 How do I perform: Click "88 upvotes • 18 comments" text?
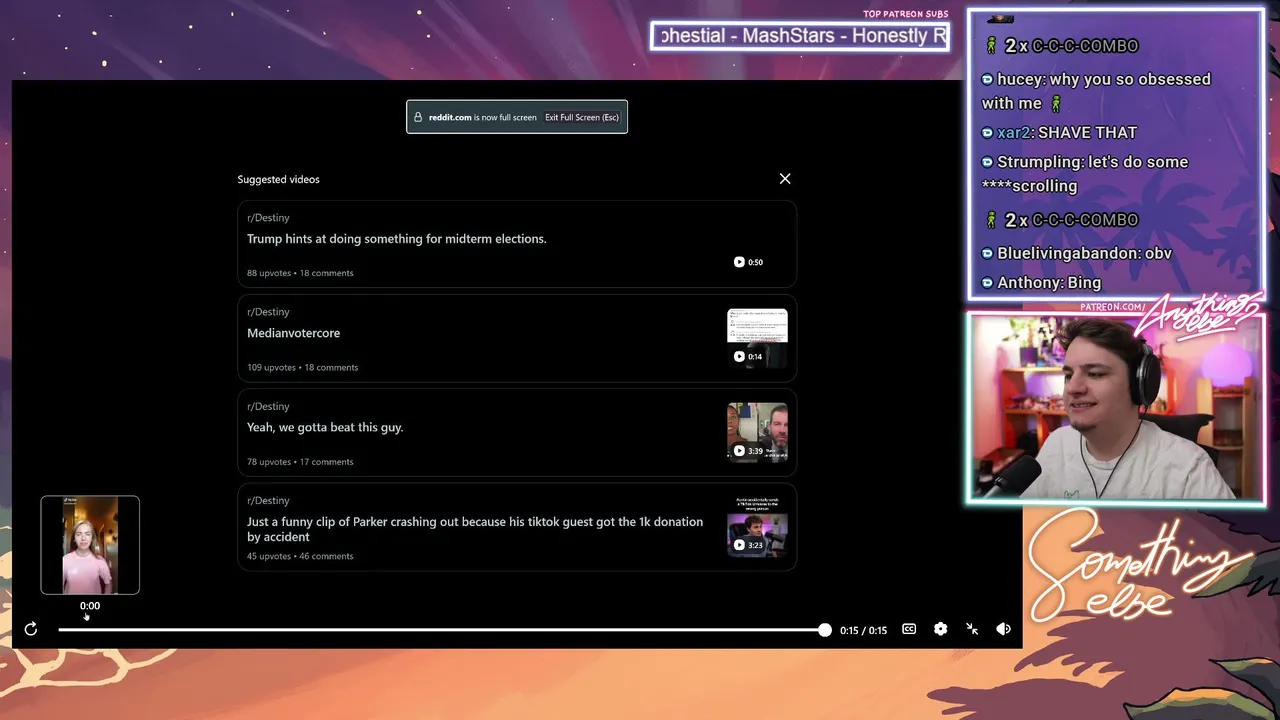[300, 273]
